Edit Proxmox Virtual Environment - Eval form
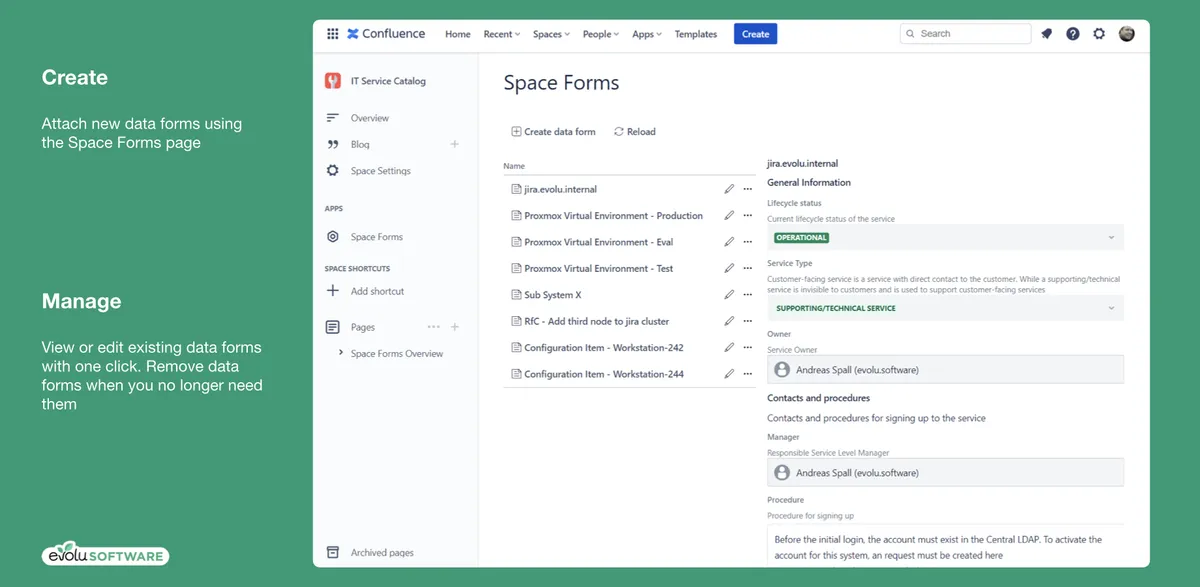Screen dimensions: 1200x587 (x=729, y=242)
